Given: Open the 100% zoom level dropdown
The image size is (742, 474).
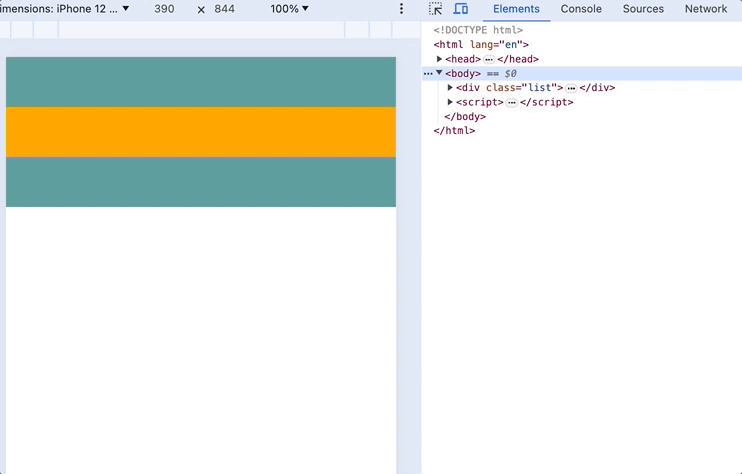Looking at the screenshot, I should point(289,9).
